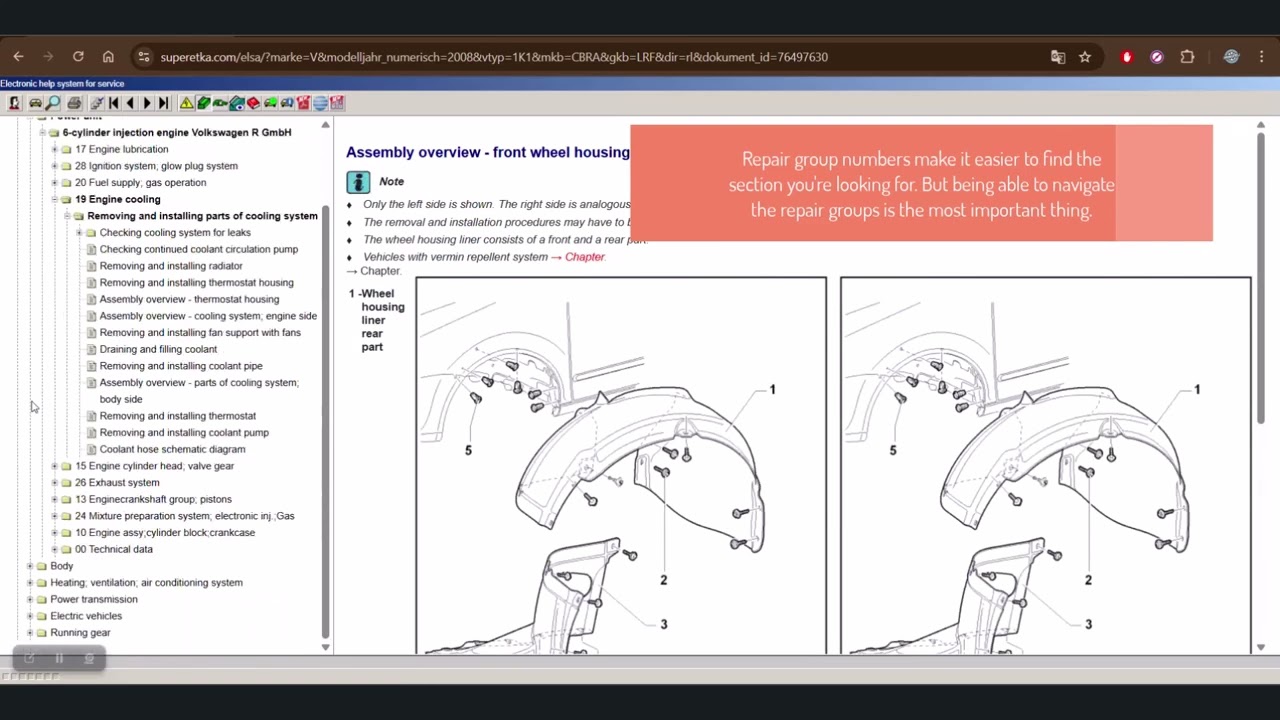
Task: Open Assembly overview - cooling system; engine side
Action: 208,316
